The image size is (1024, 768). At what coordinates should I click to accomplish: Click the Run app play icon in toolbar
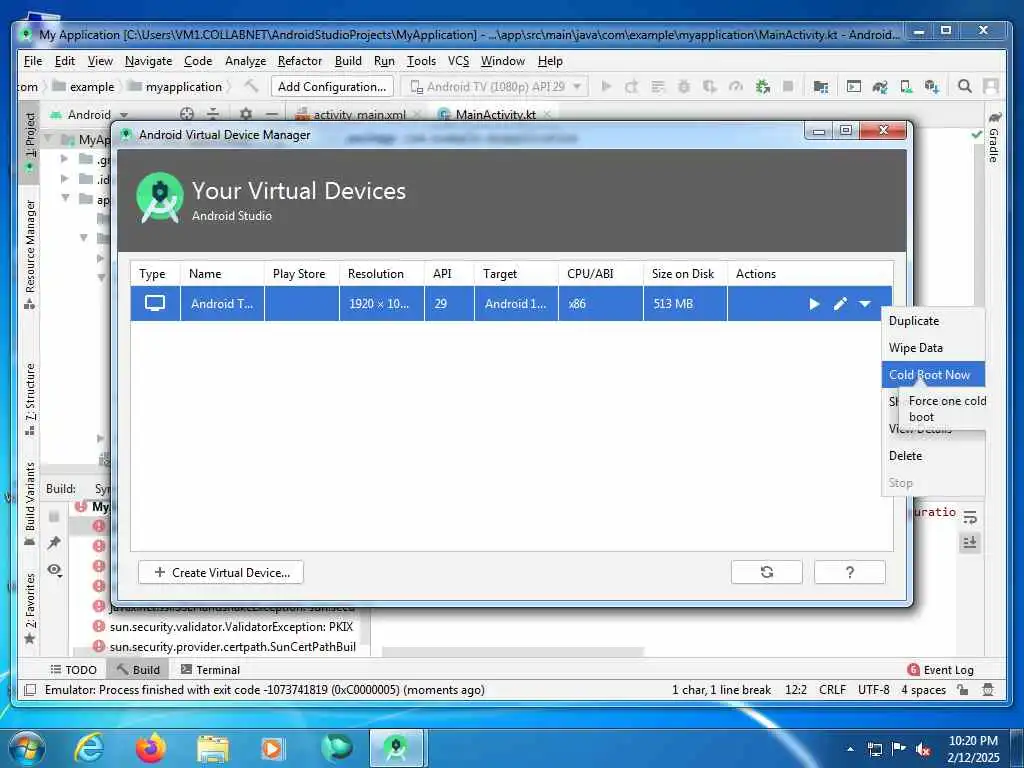(606, 86)
